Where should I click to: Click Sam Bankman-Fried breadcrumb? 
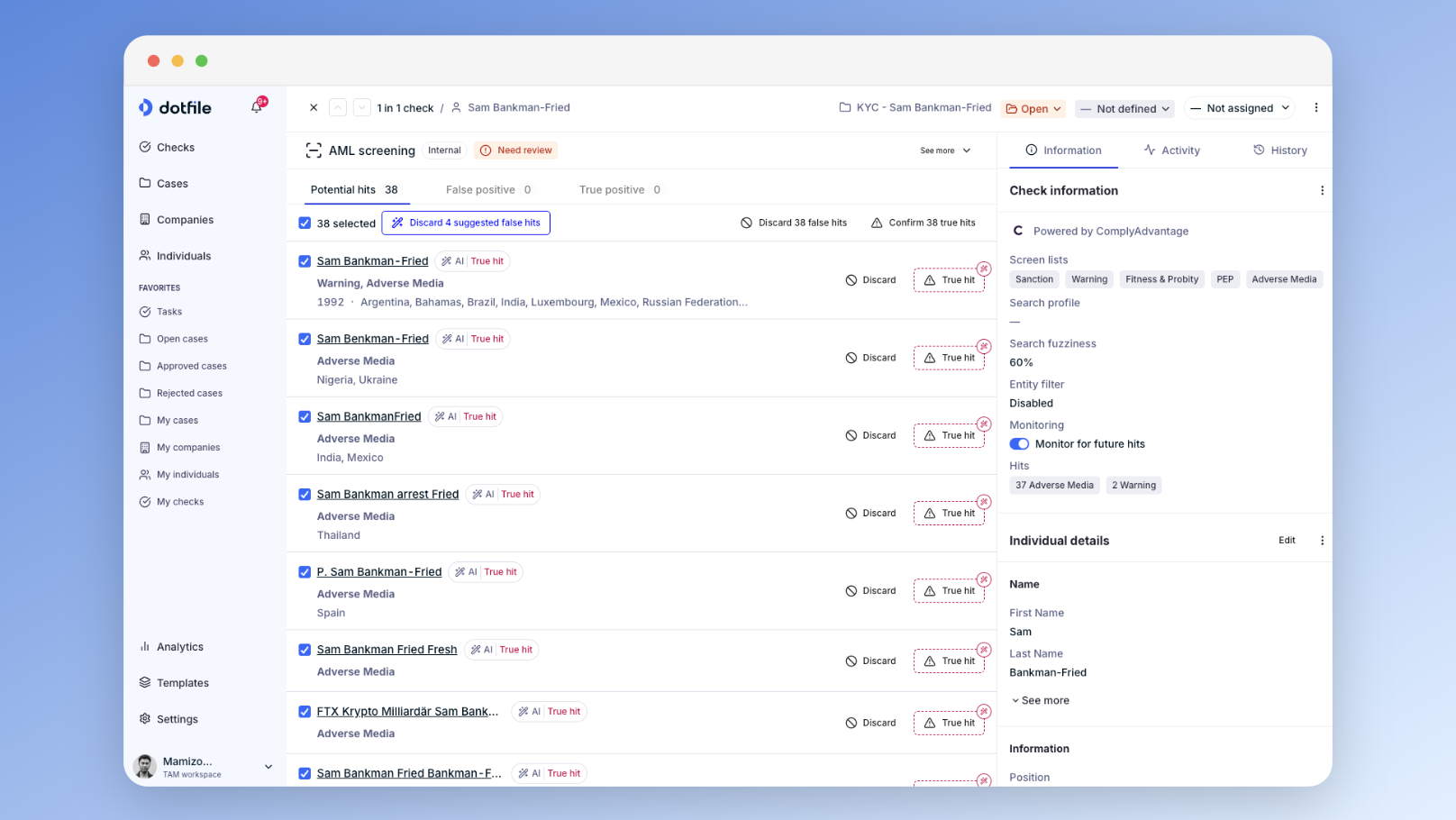[x=510, y=107]
